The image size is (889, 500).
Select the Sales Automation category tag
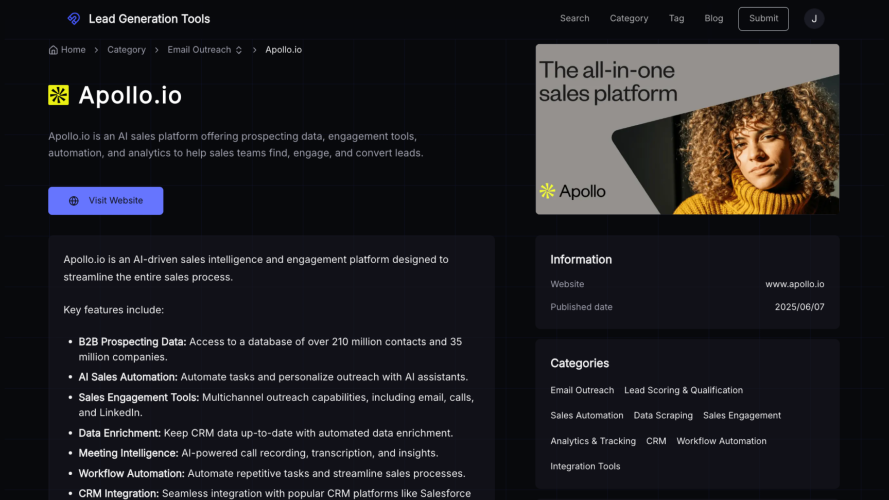tap(586, 416)
